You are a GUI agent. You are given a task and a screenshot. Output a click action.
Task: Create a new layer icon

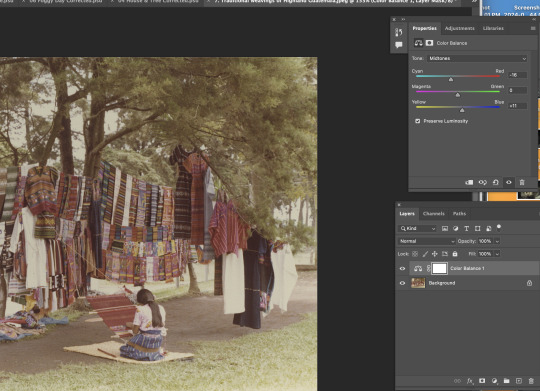tap(519, 381)
